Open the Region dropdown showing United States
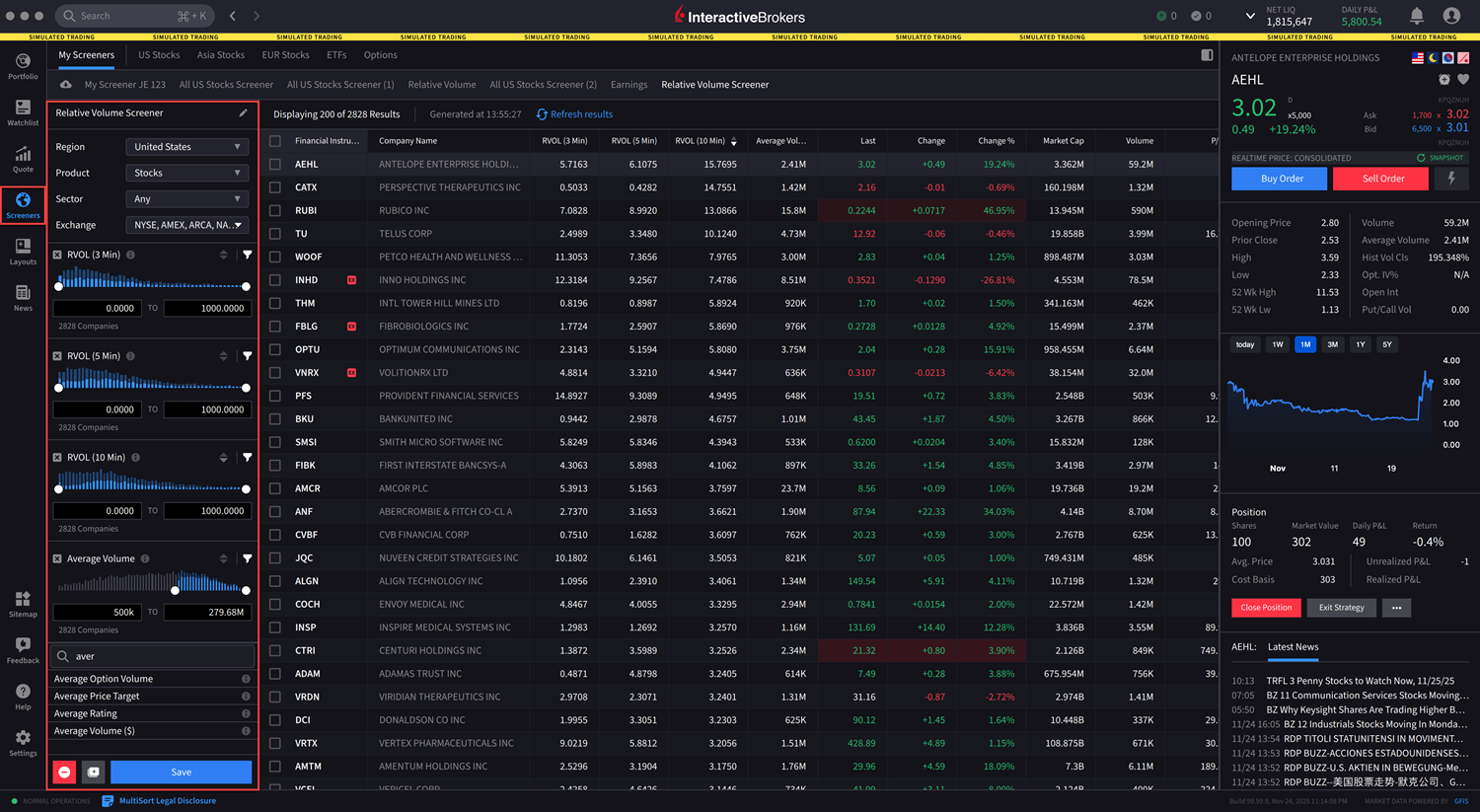The width and height of the screenshot is (1480, 812). [x=186, y=147]
